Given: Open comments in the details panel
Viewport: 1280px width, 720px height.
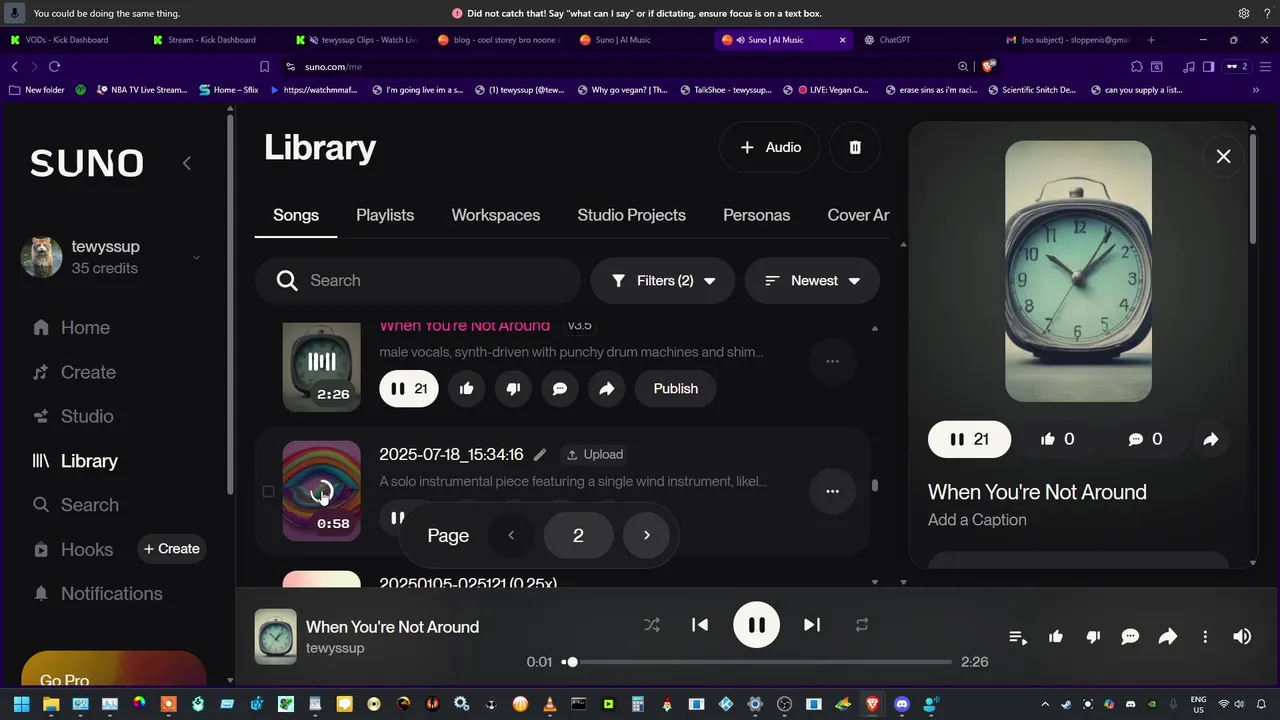Looking at the screenshot, I should coord(1145,439).
